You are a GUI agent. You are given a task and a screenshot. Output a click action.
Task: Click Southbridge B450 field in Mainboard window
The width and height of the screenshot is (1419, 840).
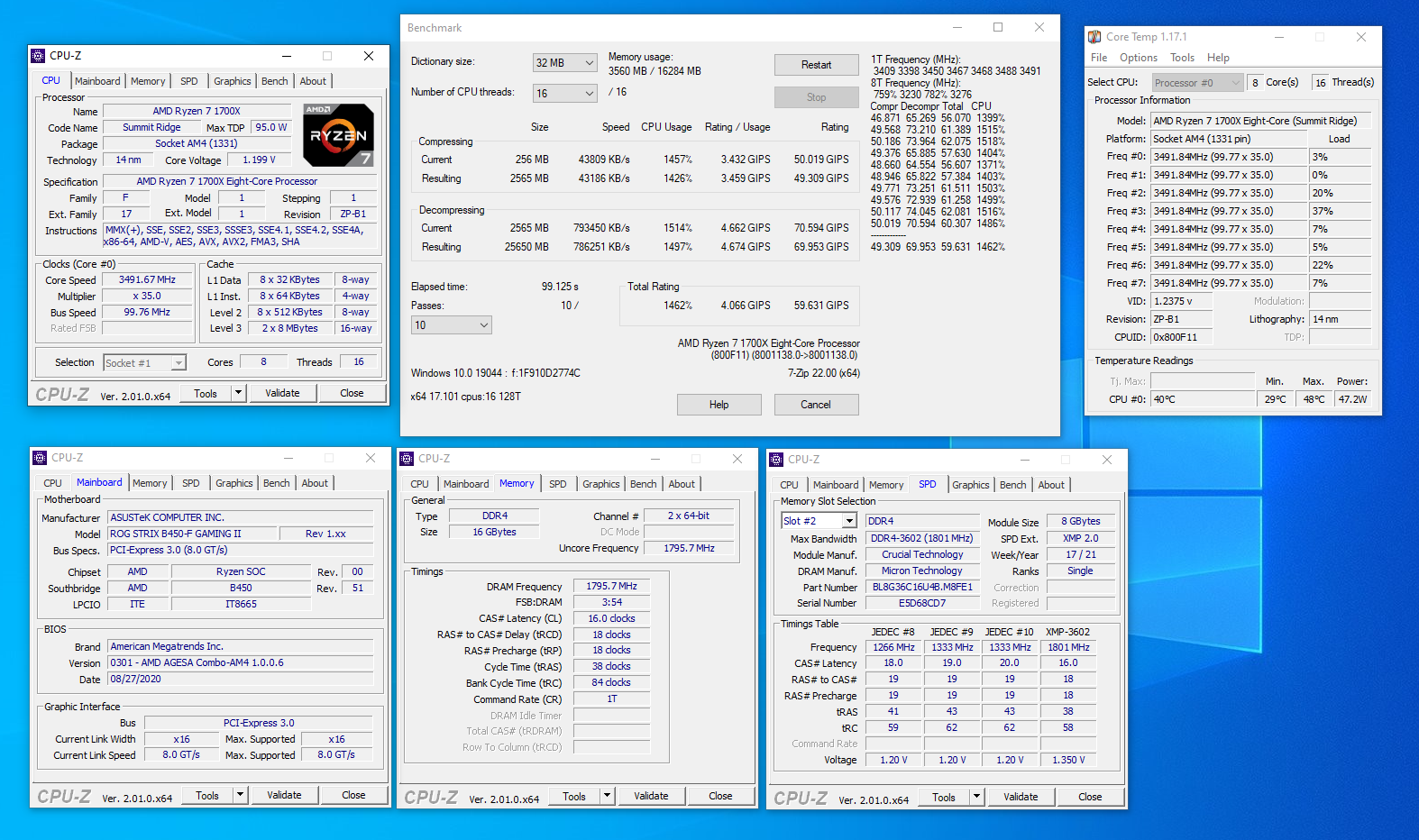[x=241, y=589]
